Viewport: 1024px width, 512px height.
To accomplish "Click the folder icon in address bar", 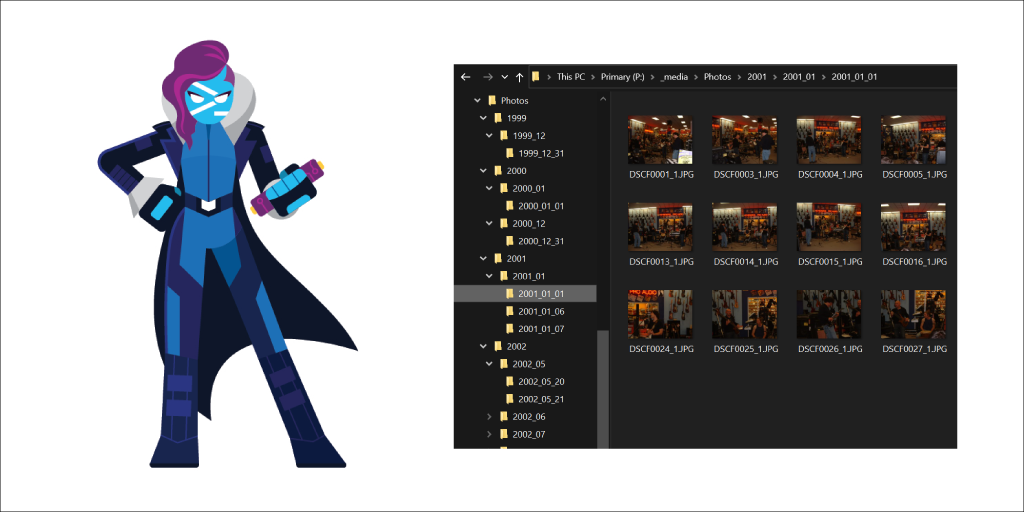I will [x=537, y=77].
